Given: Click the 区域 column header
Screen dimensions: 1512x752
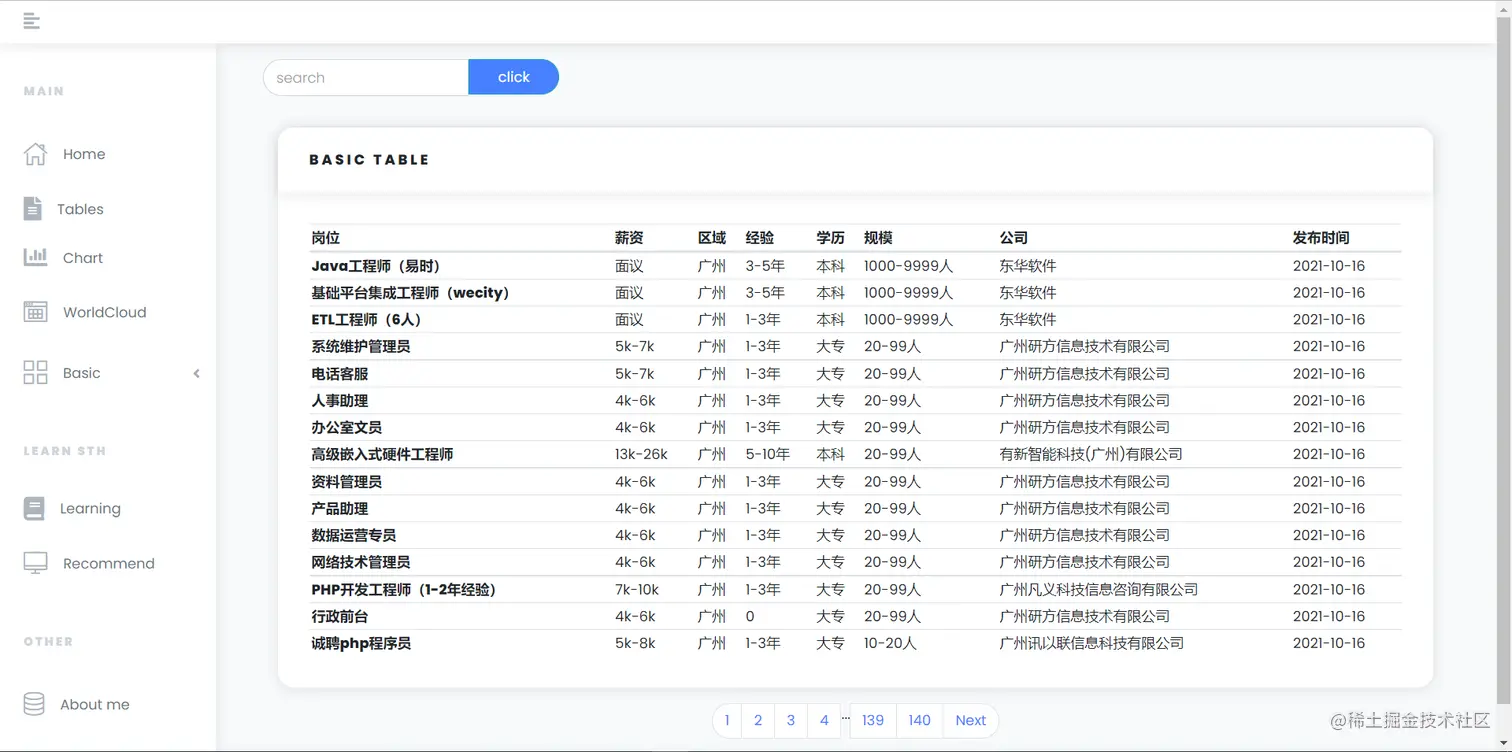Looking at the screenshot, I should pos(712,238).
